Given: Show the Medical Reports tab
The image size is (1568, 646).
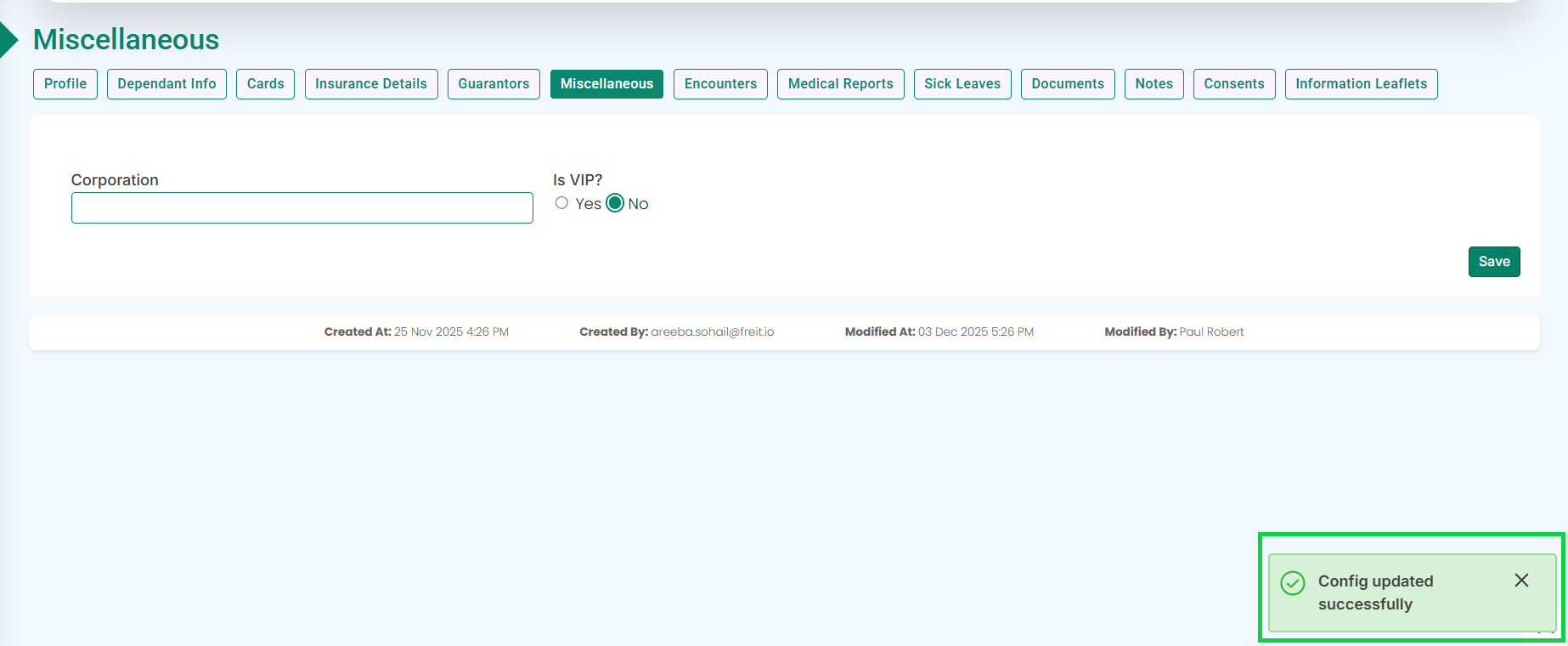Looking at the screenshot, I should pos(840,84).
